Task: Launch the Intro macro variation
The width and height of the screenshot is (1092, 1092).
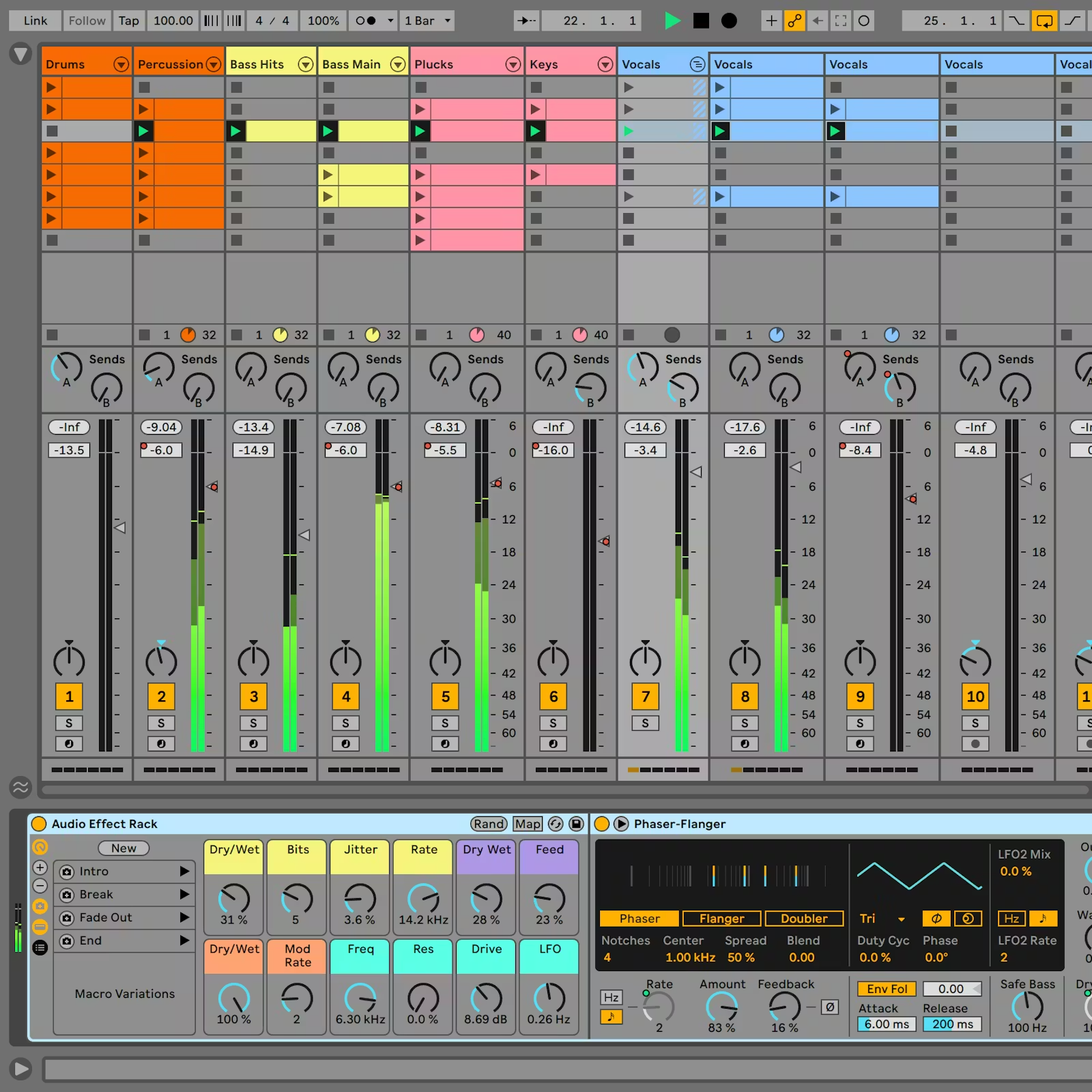Action: click(184, 872)
